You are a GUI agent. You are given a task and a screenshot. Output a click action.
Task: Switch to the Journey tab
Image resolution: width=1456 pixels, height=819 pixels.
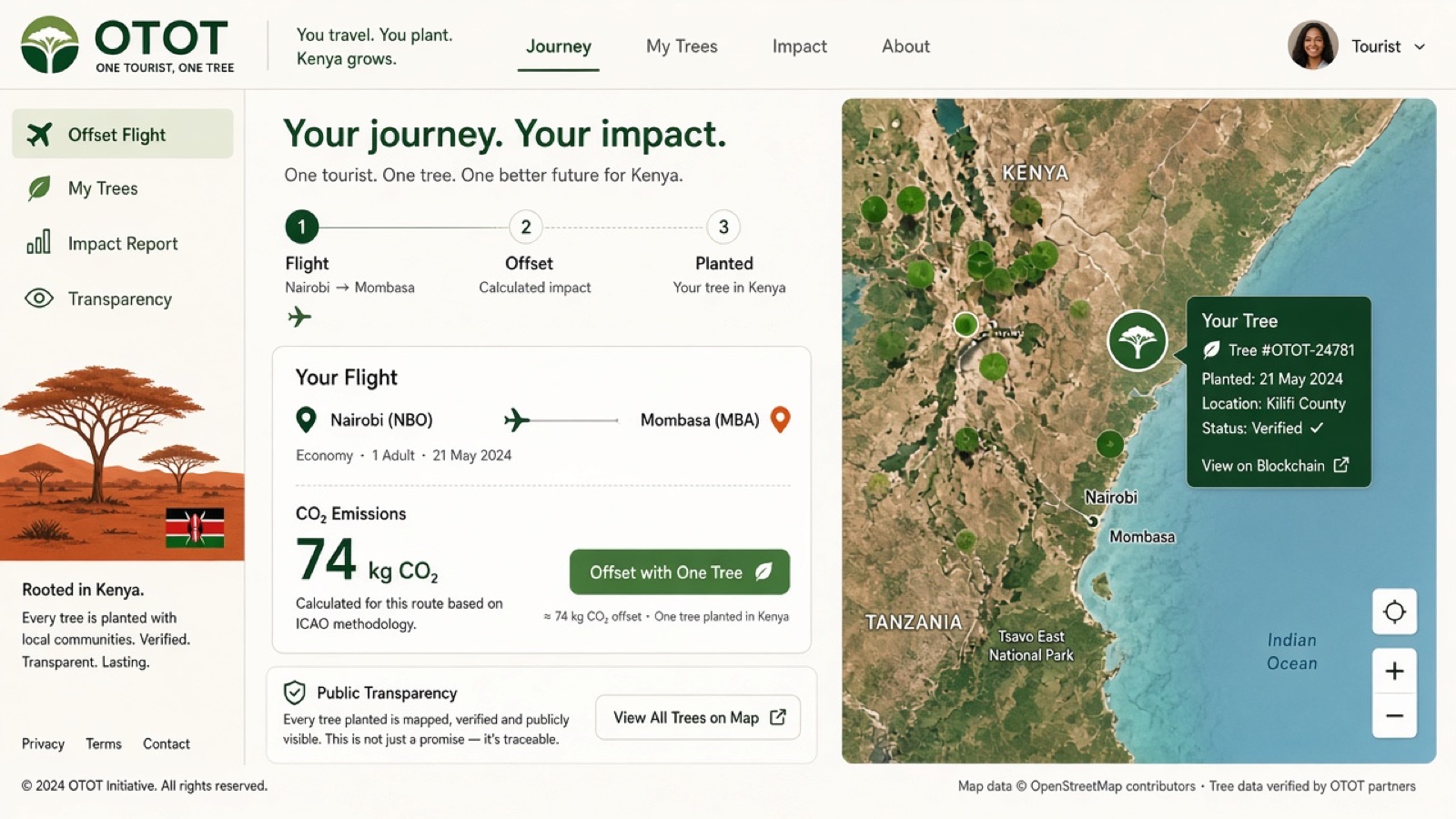559,46
